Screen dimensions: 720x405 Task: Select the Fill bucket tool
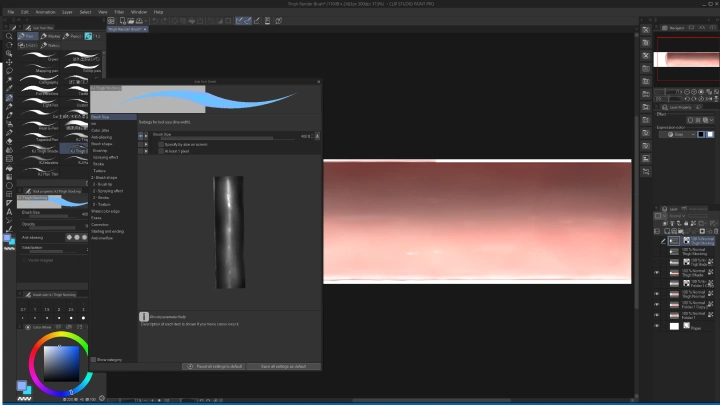click(x=9, y=168)
